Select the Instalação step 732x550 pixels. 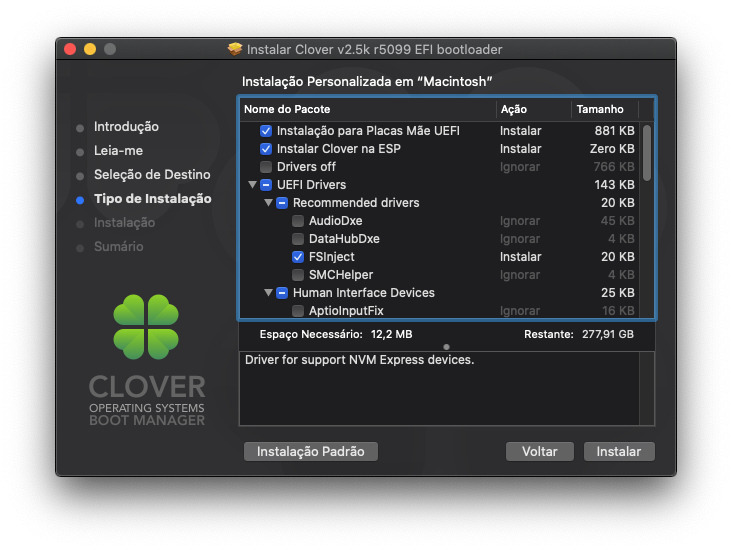coord(124,223)
